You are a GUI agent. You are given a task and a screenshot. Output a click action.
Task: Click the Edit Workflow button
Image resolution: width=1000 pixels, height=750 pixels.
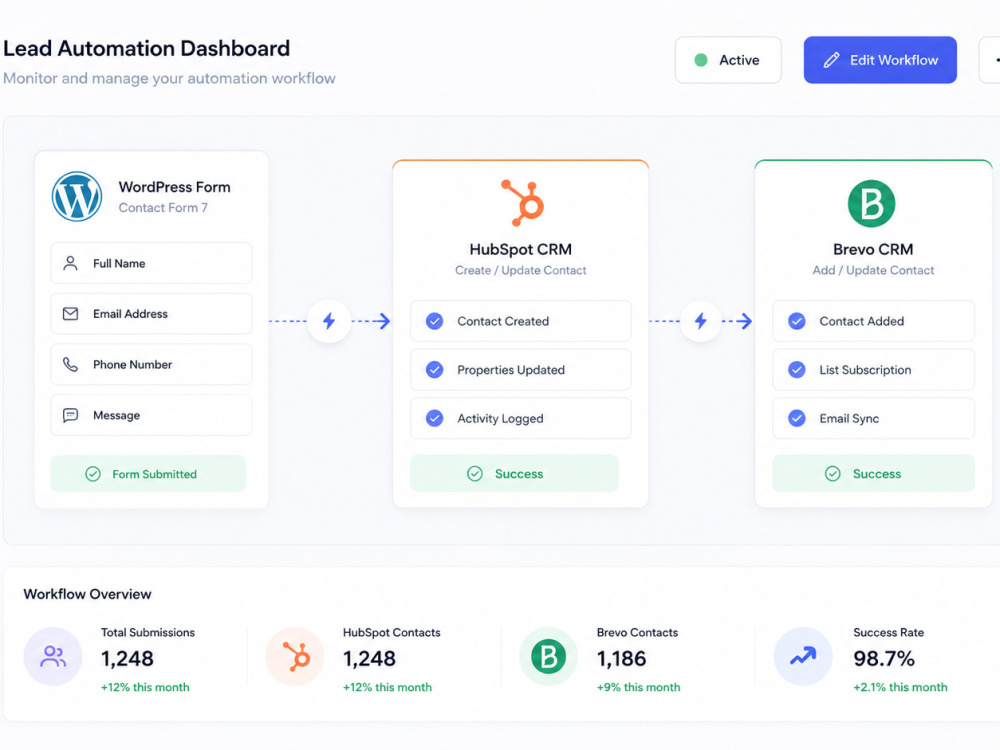click(x=879, y=60)
